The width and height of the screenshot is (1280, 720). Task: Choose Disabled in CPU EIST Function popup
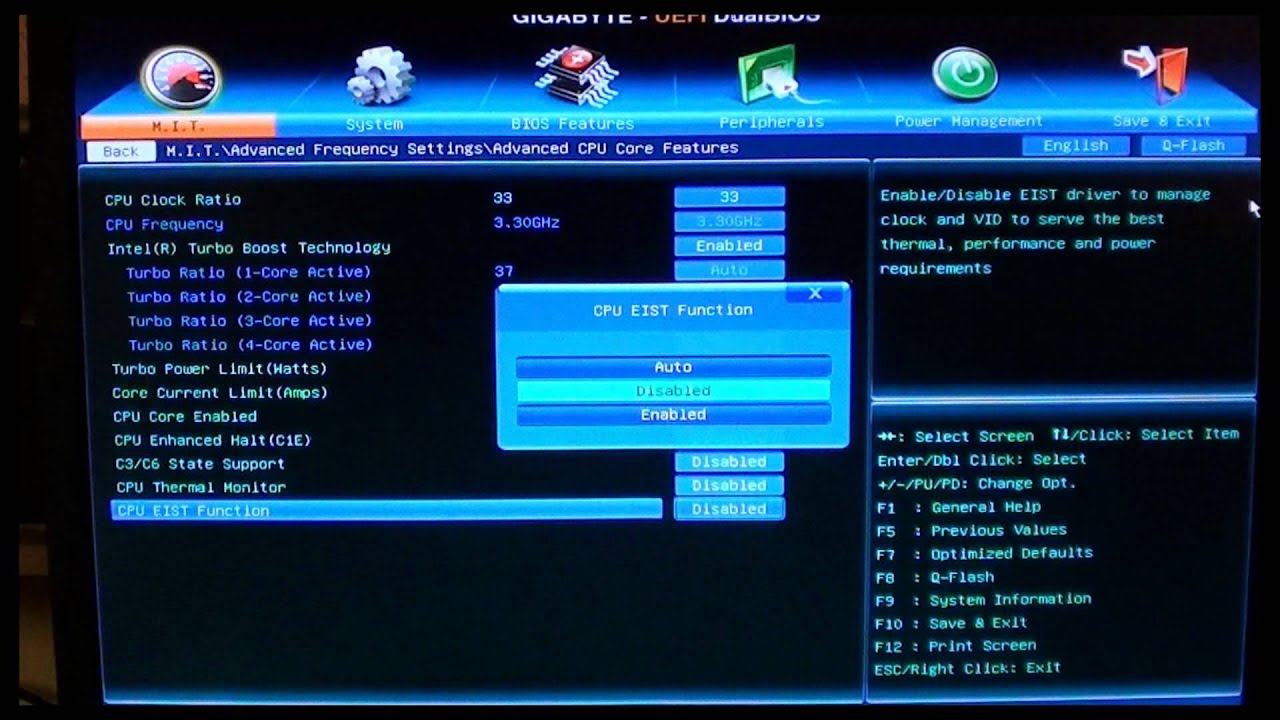[x=673, y=391]
